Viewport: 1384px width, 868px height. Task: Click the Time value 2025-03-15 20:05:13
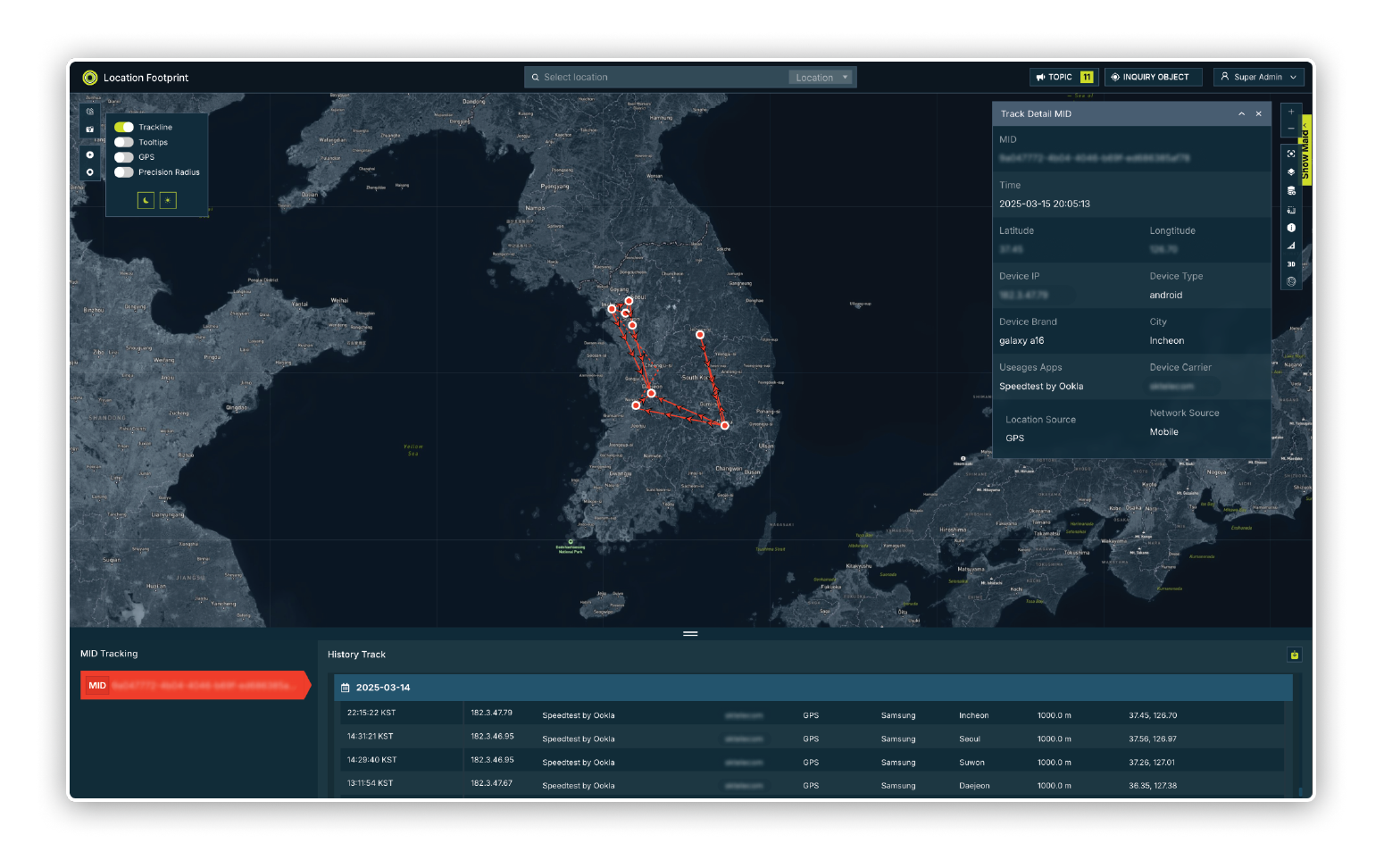(x=1045, y=204)
